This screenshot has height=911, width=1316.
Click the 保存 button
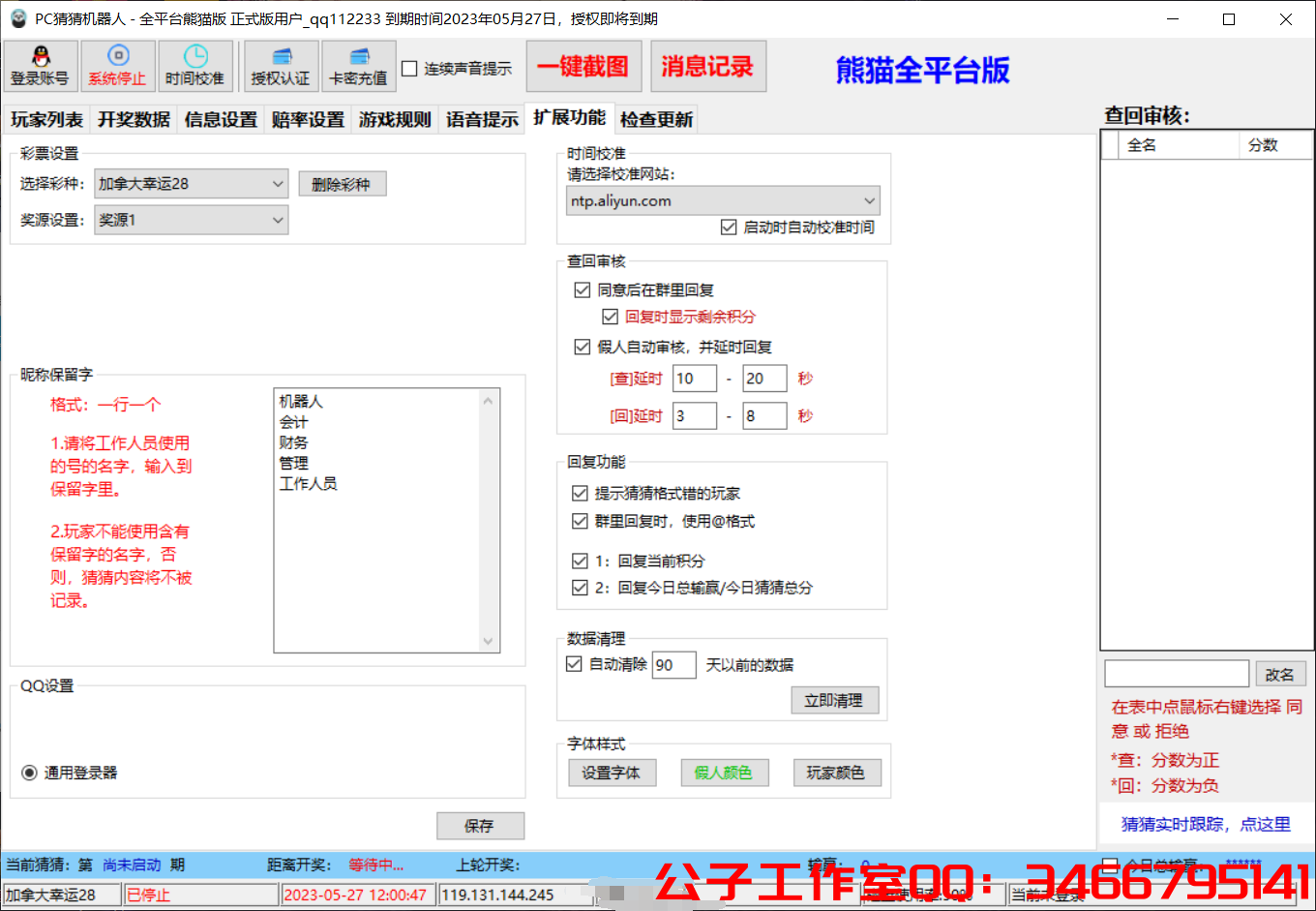coord(480,826)
